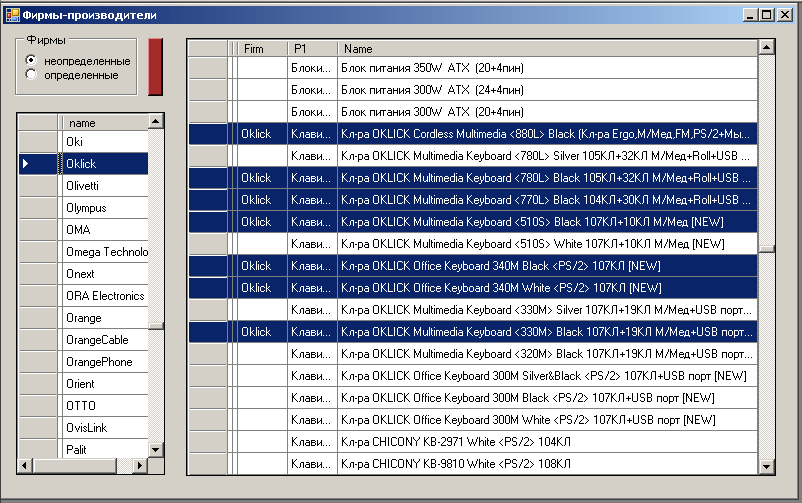Image resolution: width=802 pixels, height=503 pixels.
Task: Select 'Olivetti' in the firm list
Action: pyautogui.click(x=103, y=186)
